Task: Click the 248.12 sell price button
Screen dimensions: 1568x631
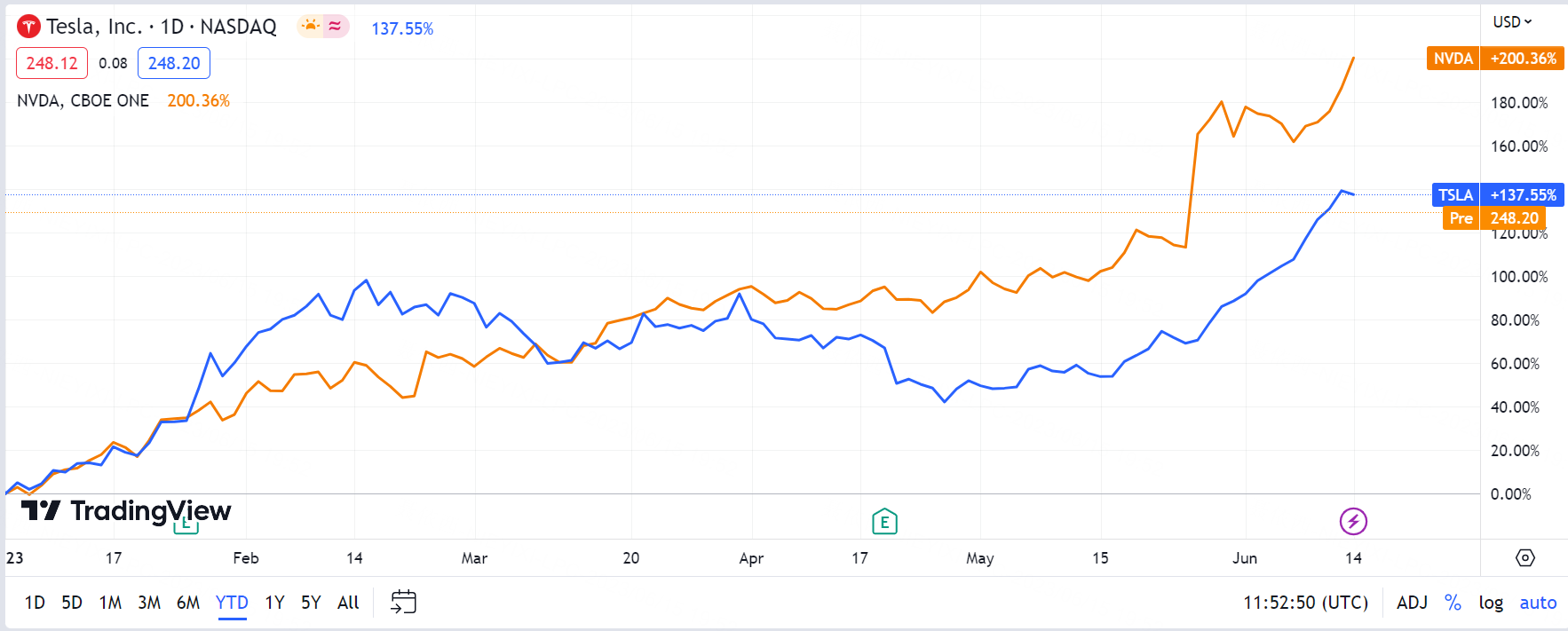Action: (51, 63)
